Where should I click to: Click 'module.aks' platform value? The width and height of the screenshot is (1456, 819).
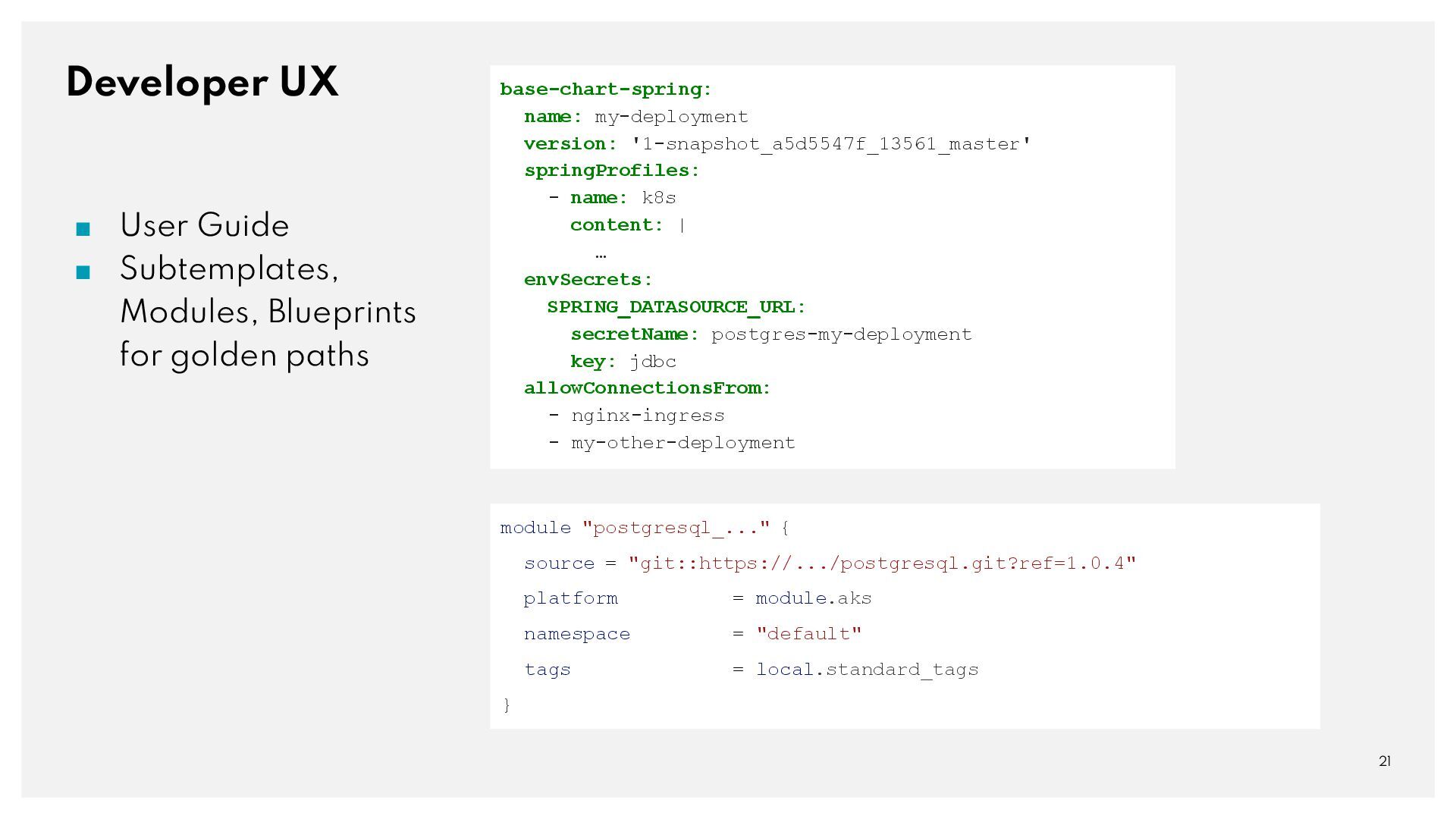[813, 598]
